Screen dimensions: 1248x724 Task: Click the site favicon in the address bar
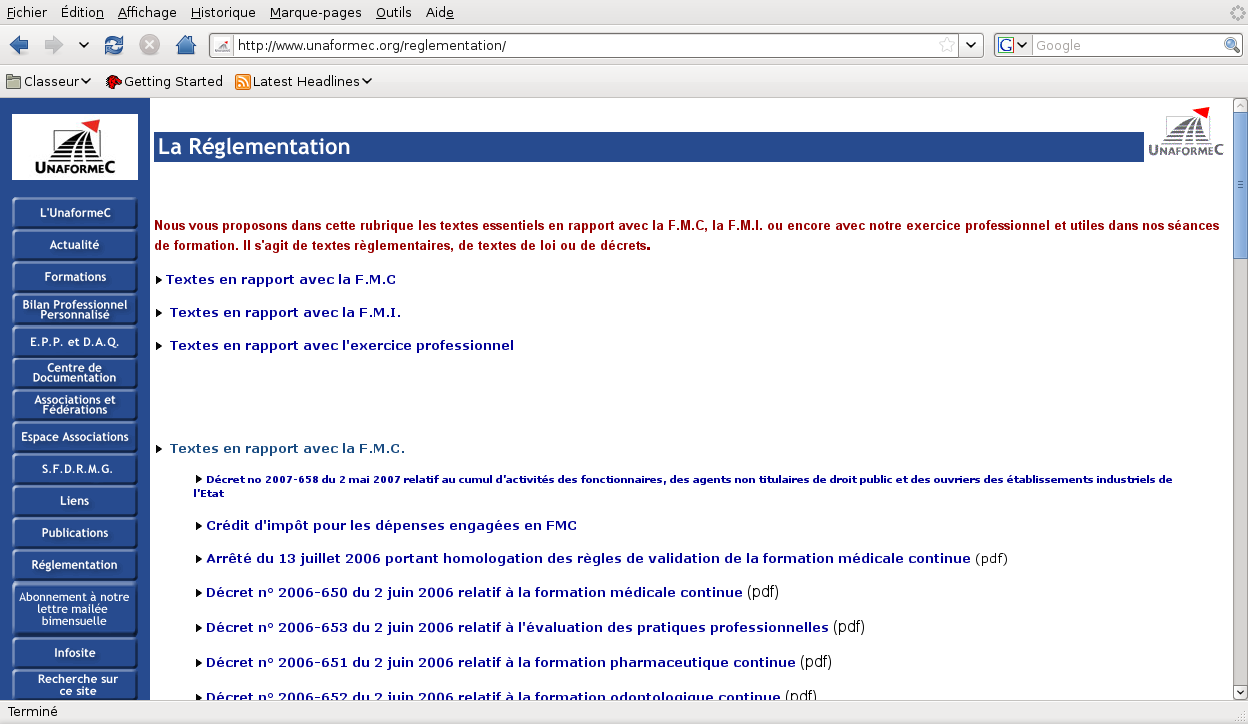click(x=223, y=45)
